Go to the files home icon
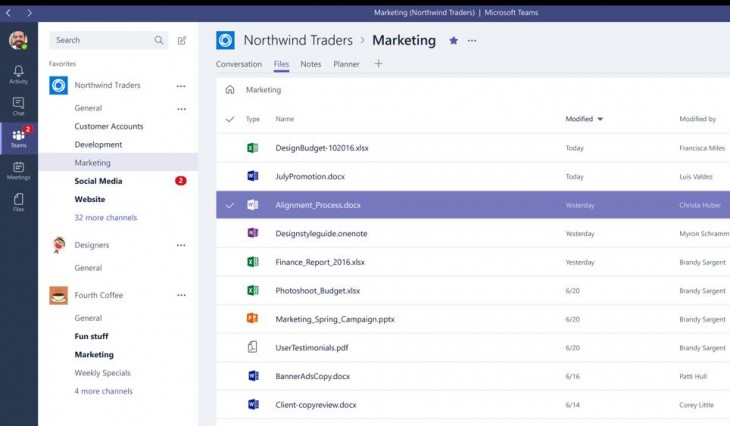 (x=230, y=89)
